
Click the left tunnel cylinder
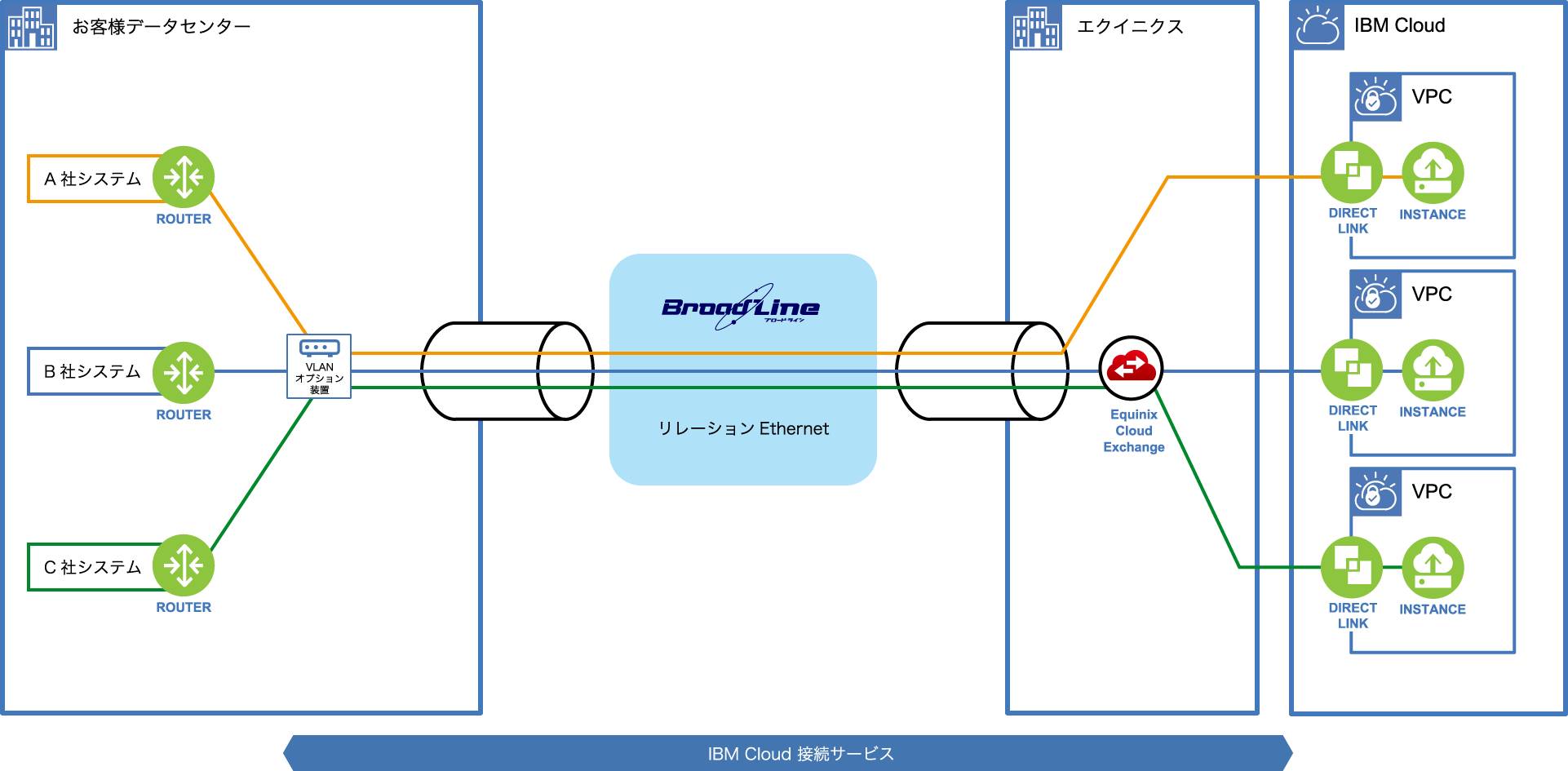pyautogui.click(x=507, y=371)
